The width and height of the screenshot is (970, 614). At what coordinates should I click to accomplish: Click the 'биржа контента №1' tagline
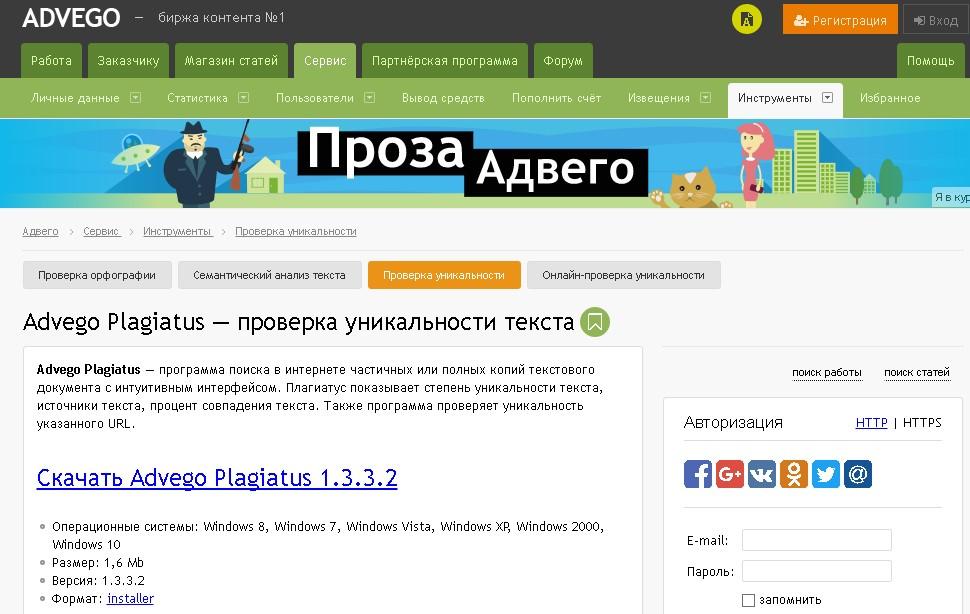pos(221,17)
